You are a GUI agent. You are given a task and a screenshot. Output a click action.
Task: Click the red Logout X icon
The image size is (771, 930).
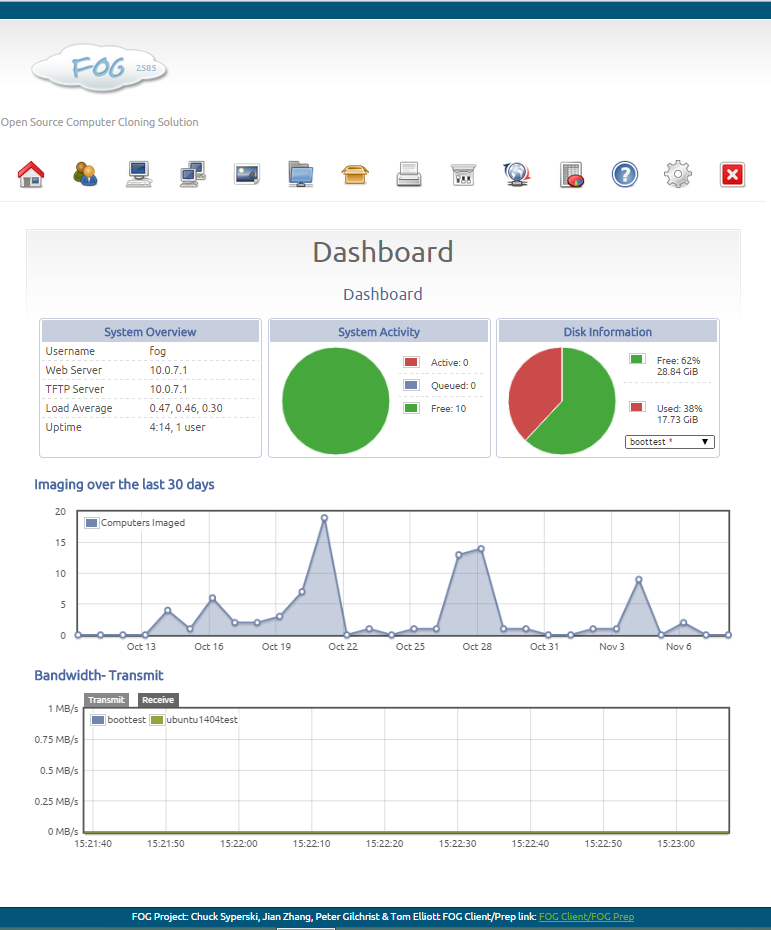pyautogui.click(x=732, y=174)
